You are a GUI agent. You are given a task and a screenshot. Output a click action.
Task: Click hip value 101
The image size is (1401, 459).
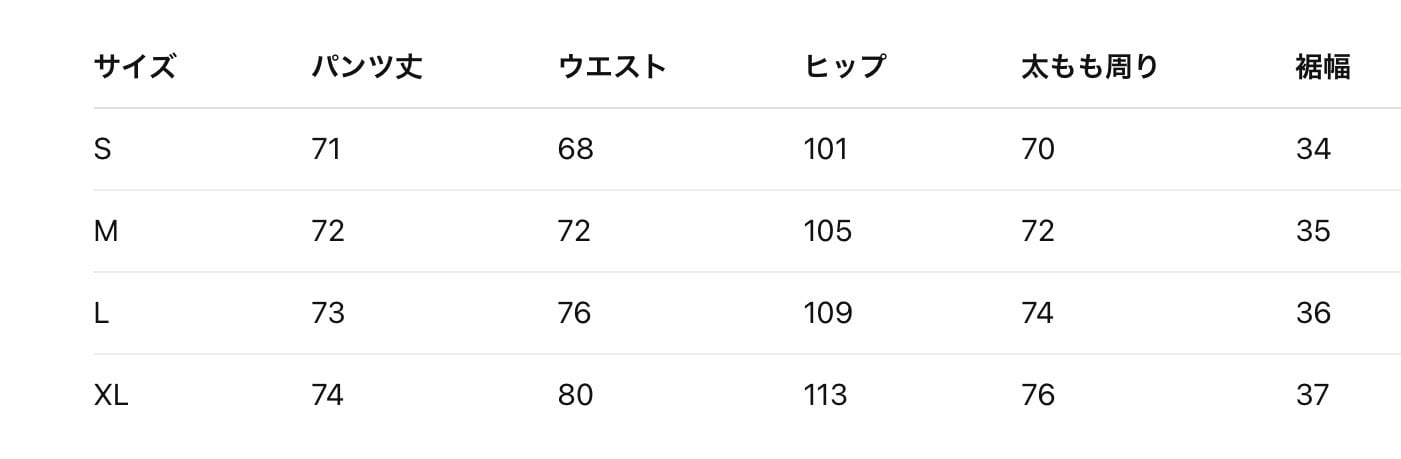[825, 149]
